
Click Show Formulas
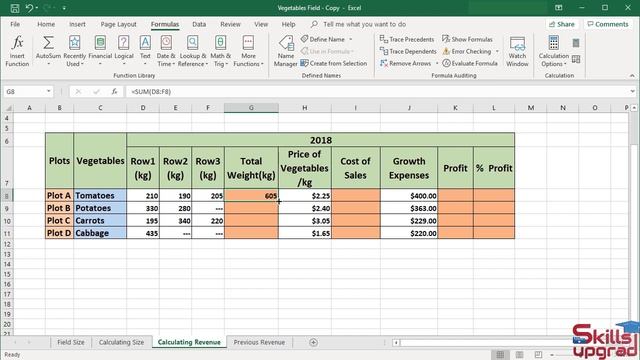coord(467,39)
